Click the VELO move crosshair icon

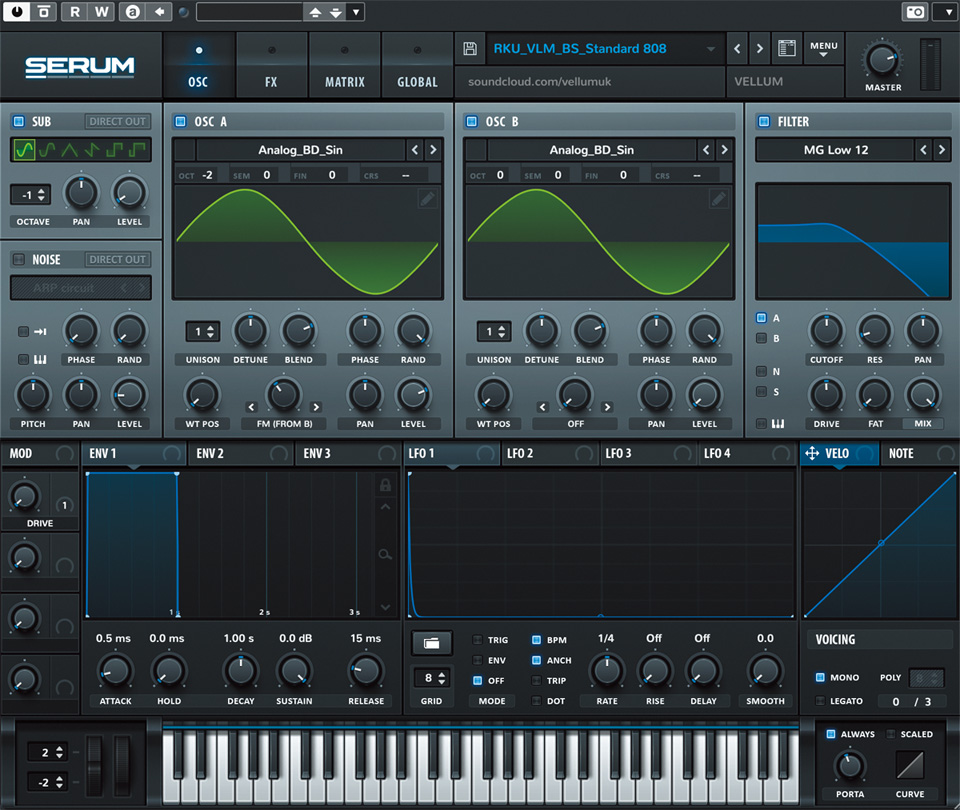coord(812,453)
